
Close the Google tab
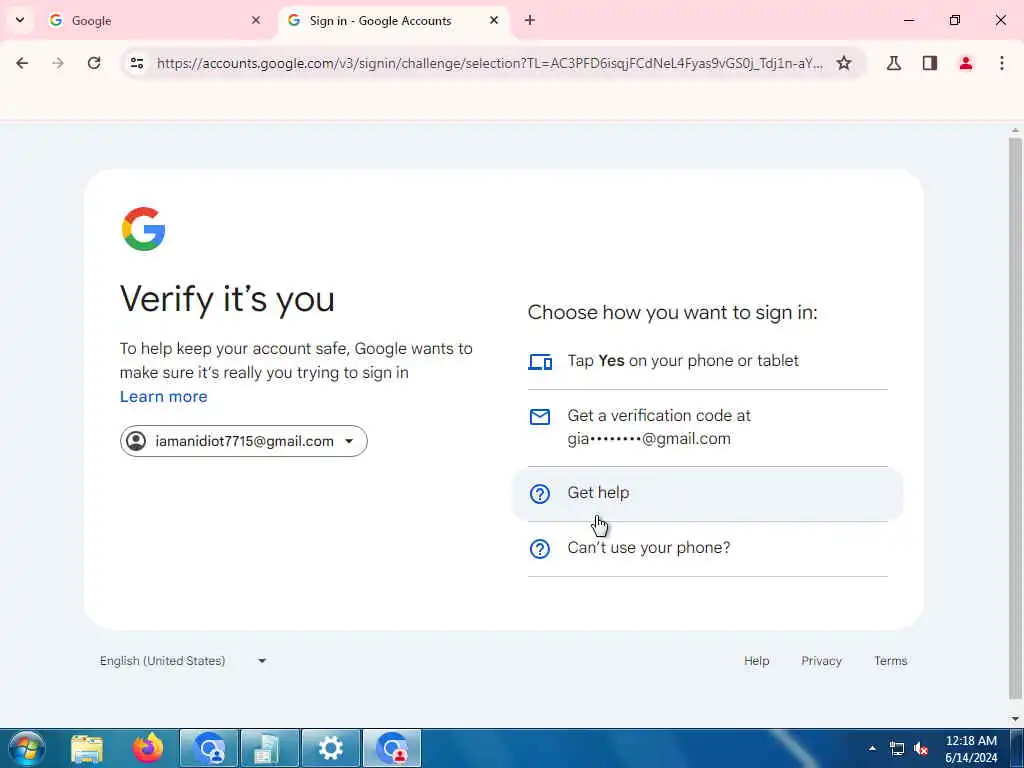(x=256, y=20)
